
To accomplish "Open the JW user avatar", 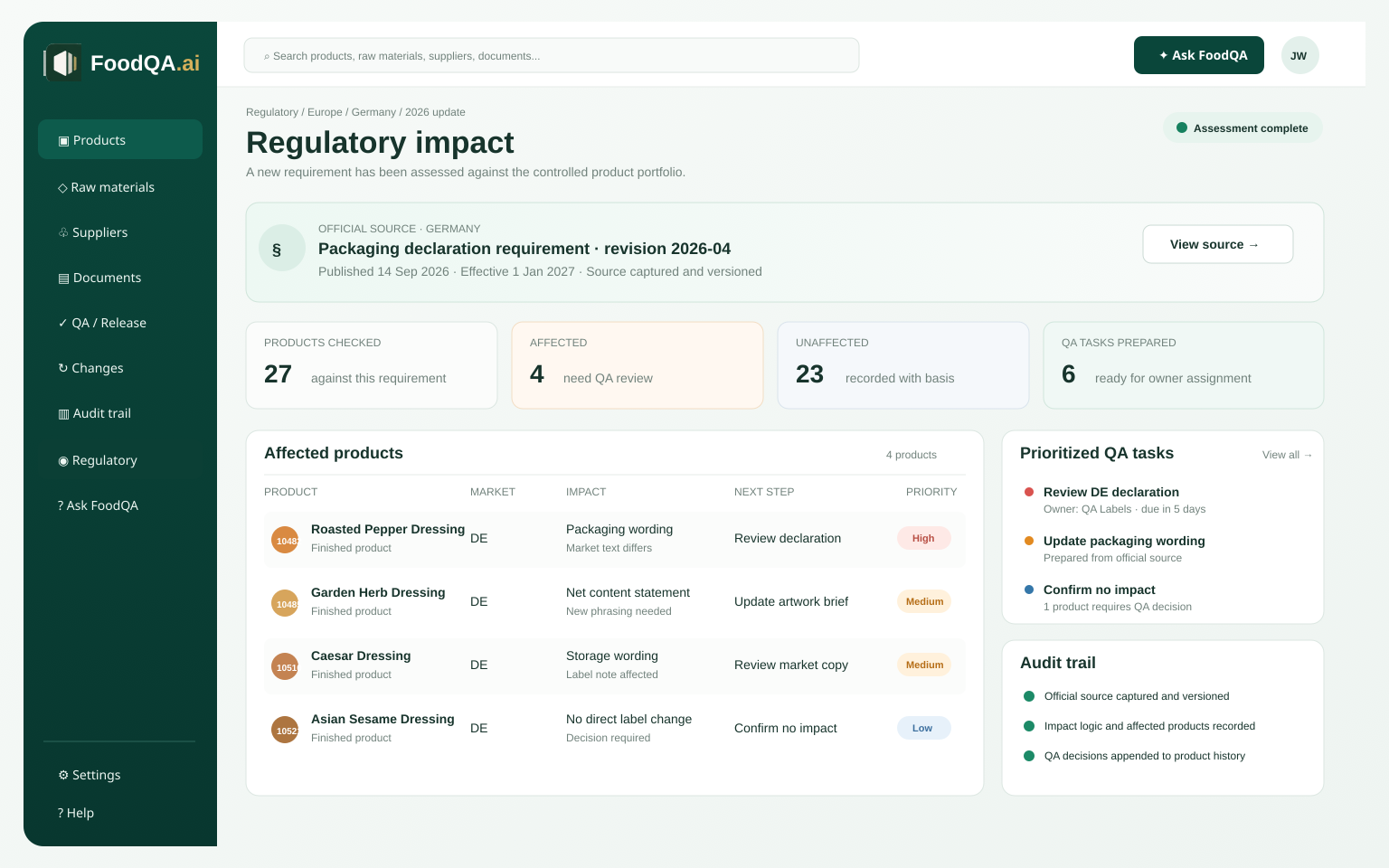I will point(1299,55).
